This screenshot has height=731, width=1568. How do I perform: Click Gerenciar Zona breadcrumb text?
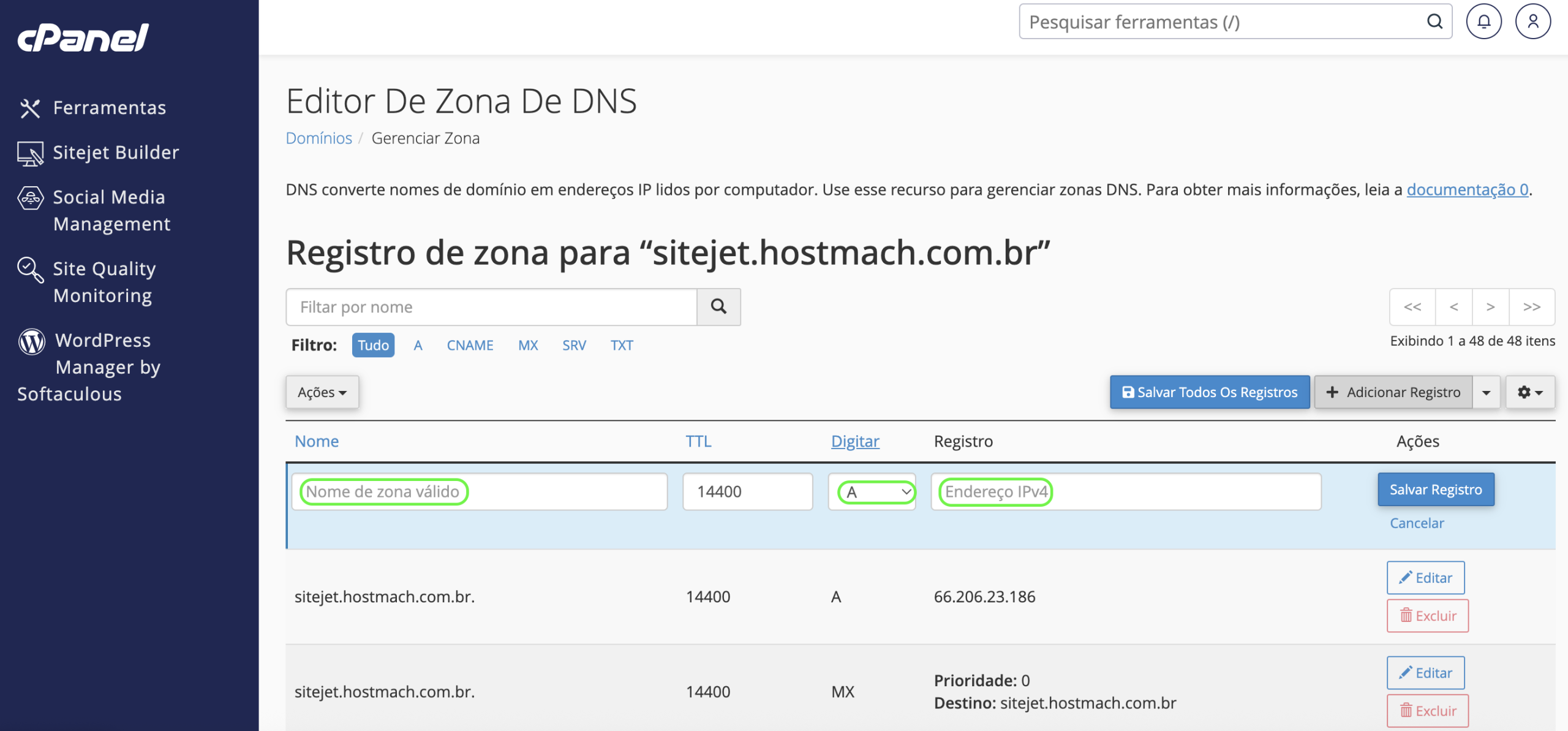pos(426,138)
